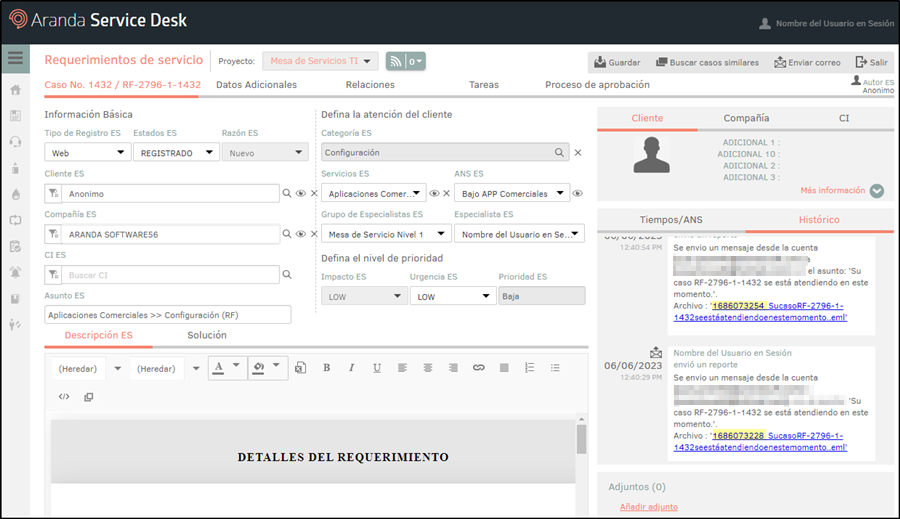Switch to Tareas tab
Screen dimensions: 900x519
tap(484, 84)
